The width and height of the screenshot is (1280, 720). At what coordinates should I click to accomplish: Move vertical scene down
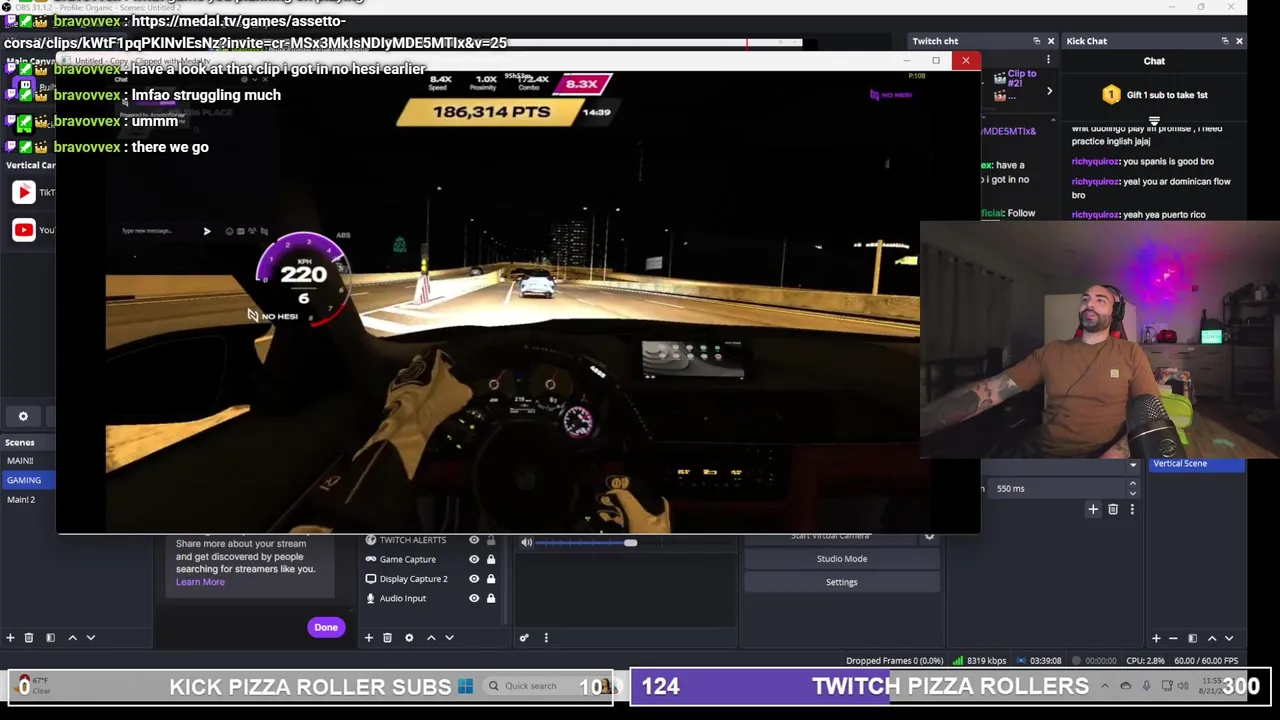(1229, 638)
